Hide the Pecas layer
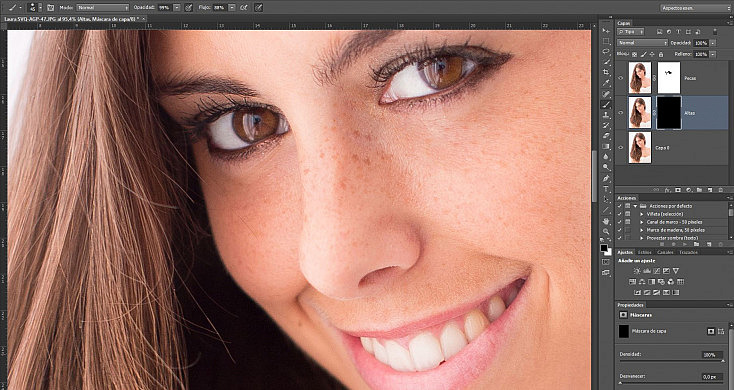 (621, 78)
